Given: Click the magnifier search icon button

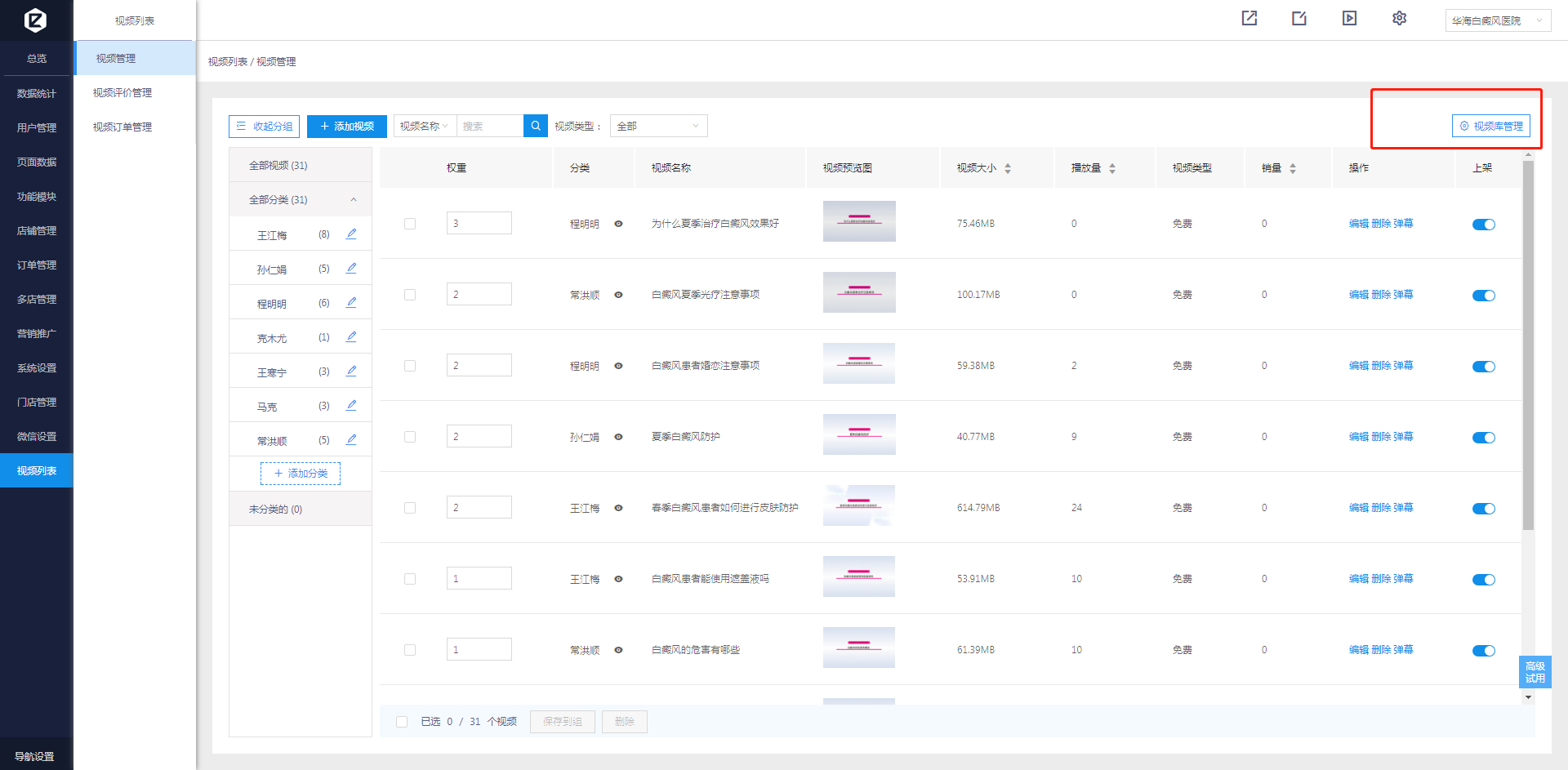Looking at the screenshot, I should pos(535,126).
